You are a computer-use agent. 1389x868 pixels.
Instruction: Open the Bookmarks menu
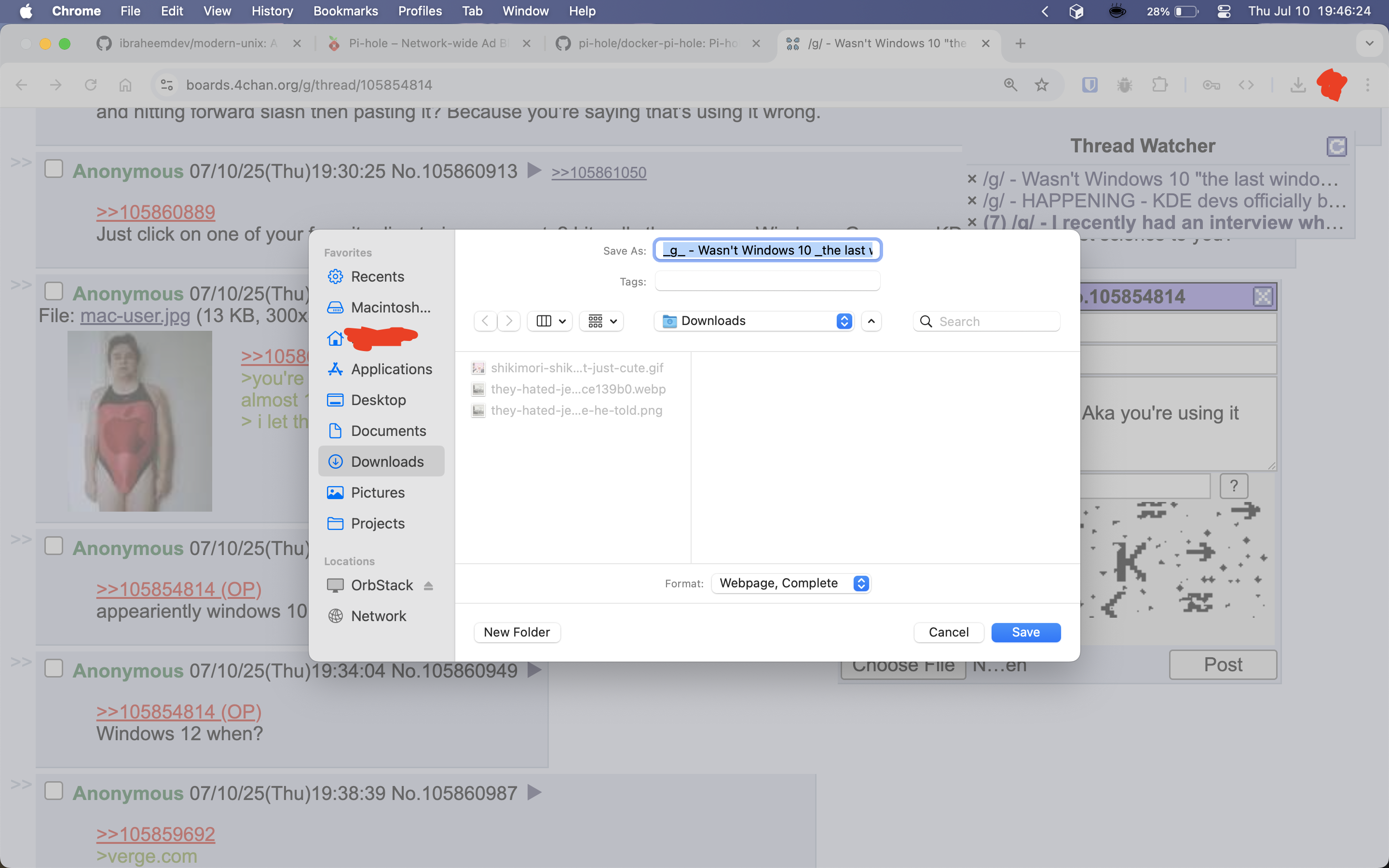[345, 11]
